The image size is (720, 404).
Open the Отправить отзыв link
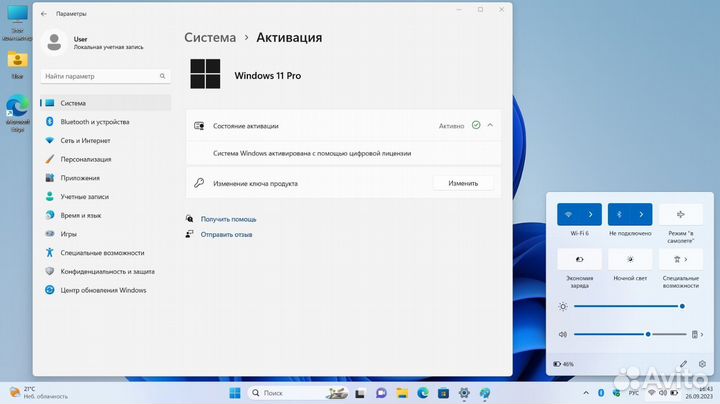(x=226, y=235)
